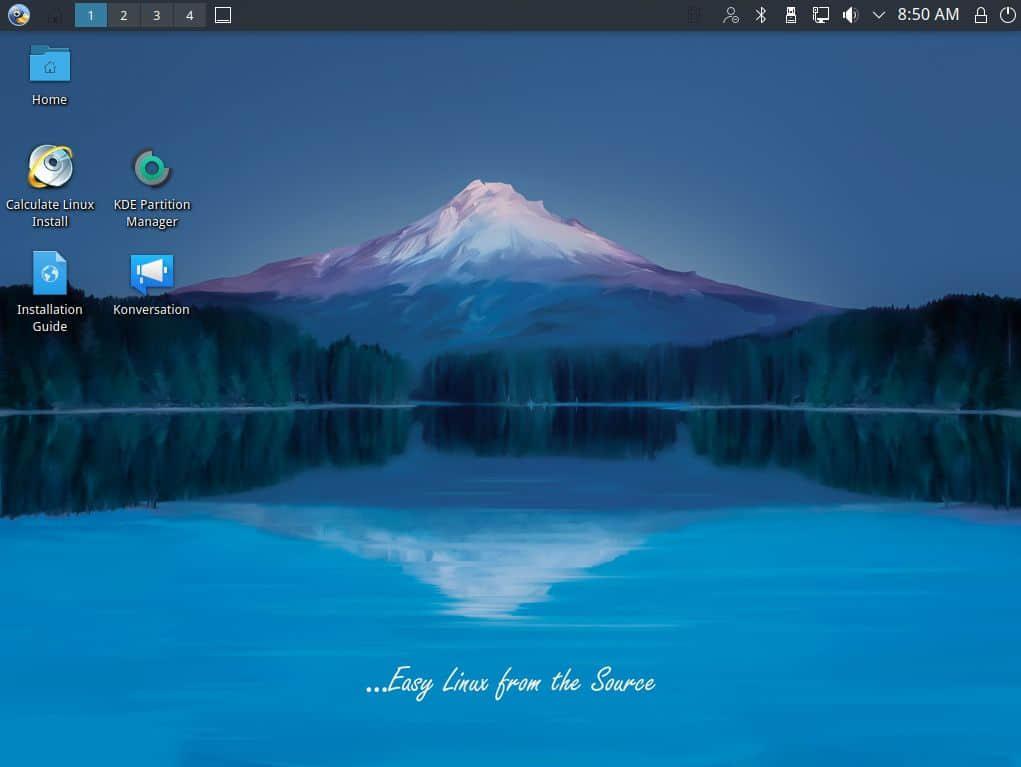1021x767 pixels.
Task: Switch to virtual desktop 1
Action: coord(91,15)
